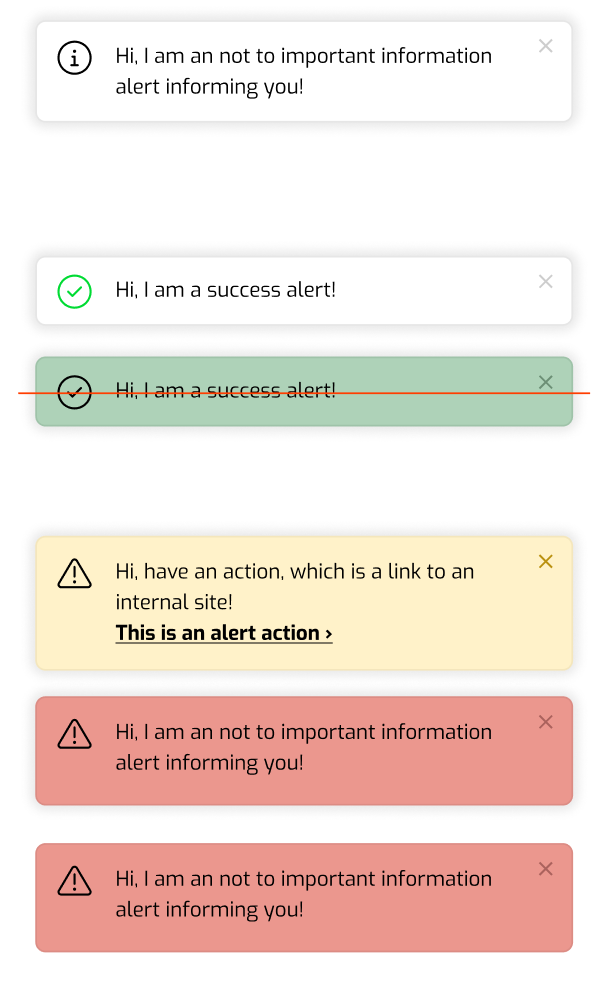
Task: Open the "This is an alert action" link
Action: [x=218, y=633]
